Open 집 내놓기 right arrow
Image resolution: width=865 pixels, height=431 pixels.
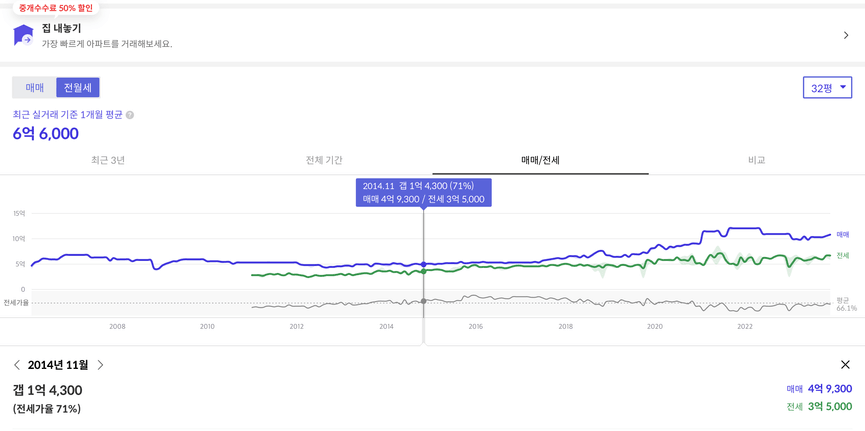846,35
